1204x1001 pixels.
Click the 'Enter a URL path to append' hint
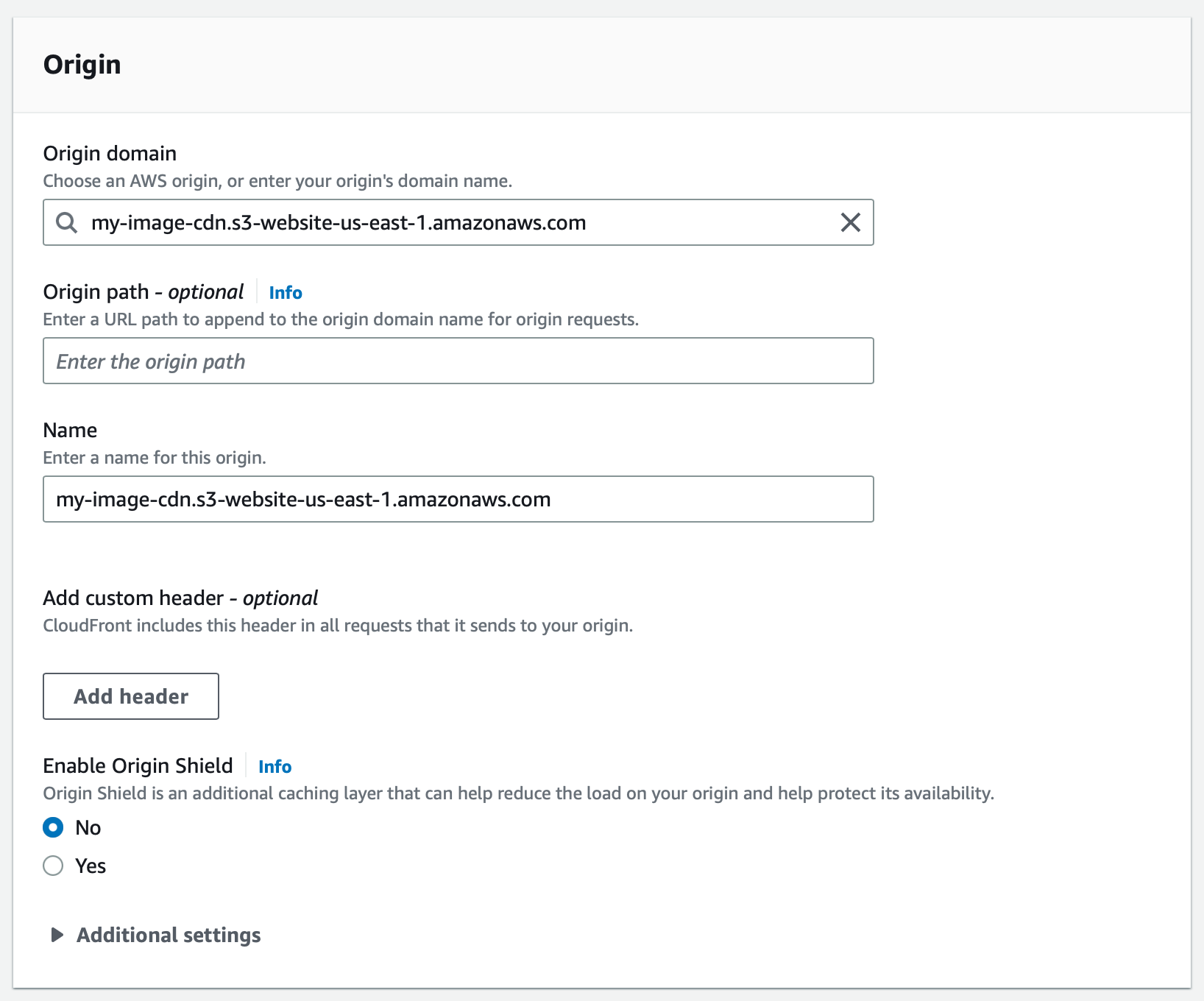coord(341,319)
